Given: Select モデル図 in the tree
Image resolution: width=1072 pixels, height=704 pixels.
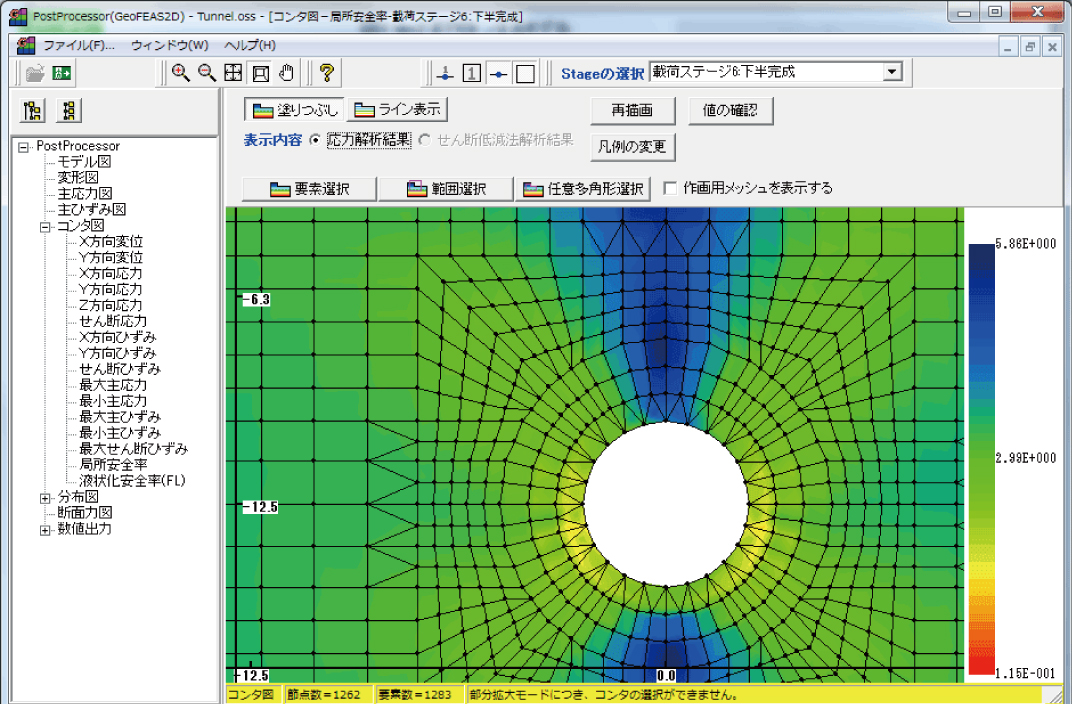Looking at the screenshot, I should click(84, 162).
